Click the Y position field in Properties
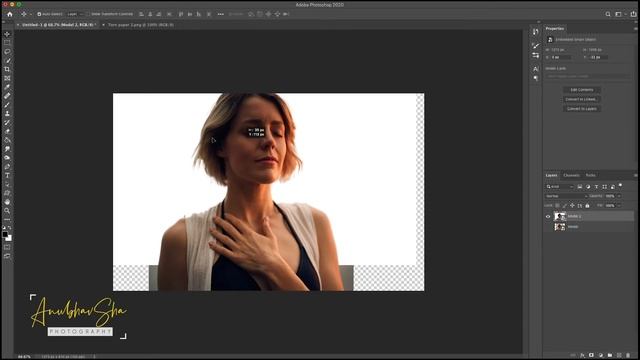This screenshot has height=360, width=640. (598, 58)
